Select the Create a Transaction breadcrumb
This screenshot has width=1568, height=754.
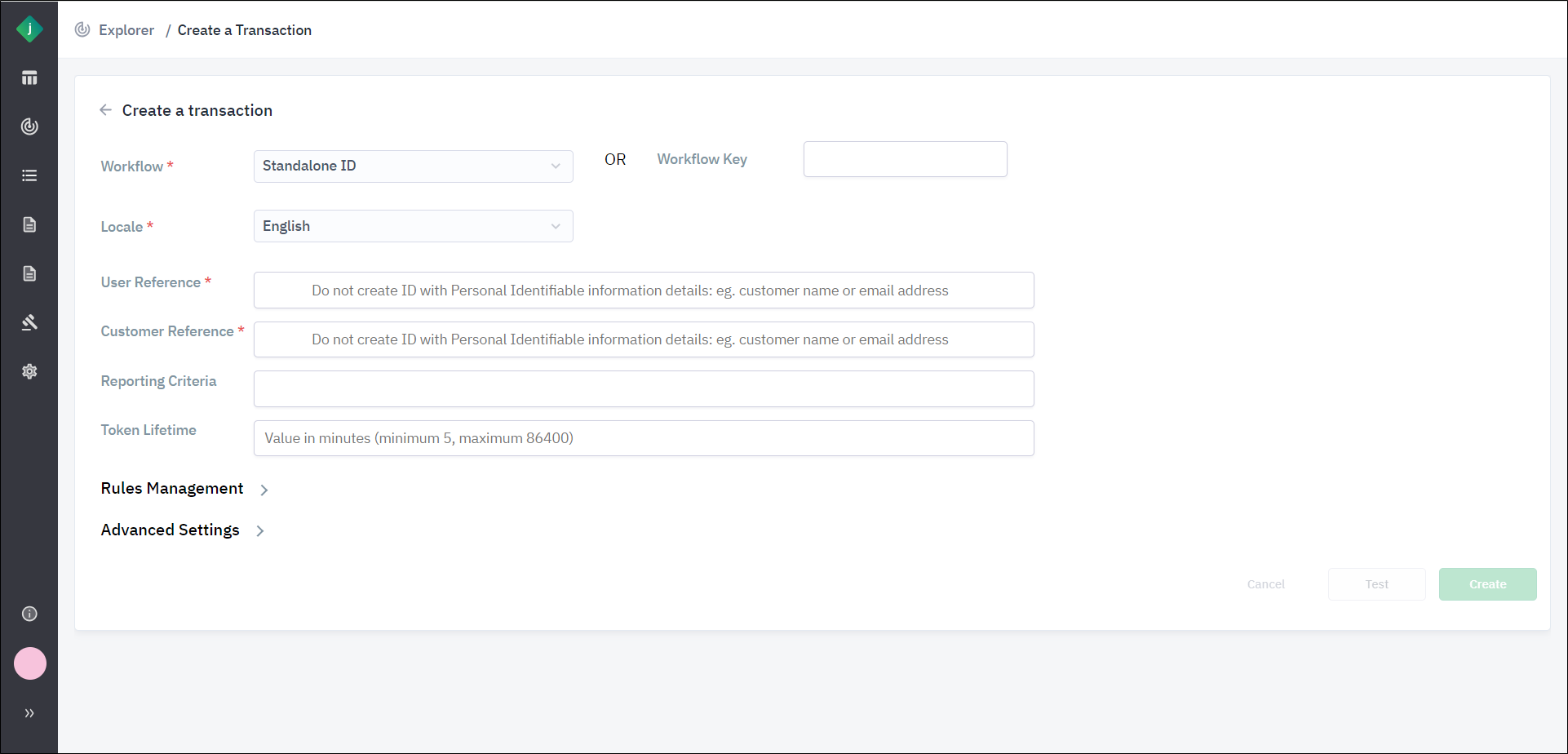click(244, 30)
